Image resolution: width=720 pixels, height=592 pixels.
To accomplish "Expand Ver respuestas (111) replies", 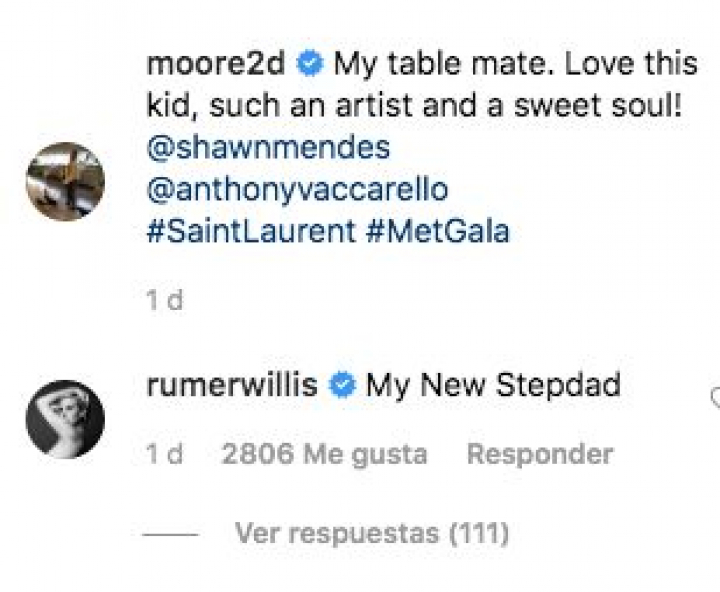I will (372, 534).
